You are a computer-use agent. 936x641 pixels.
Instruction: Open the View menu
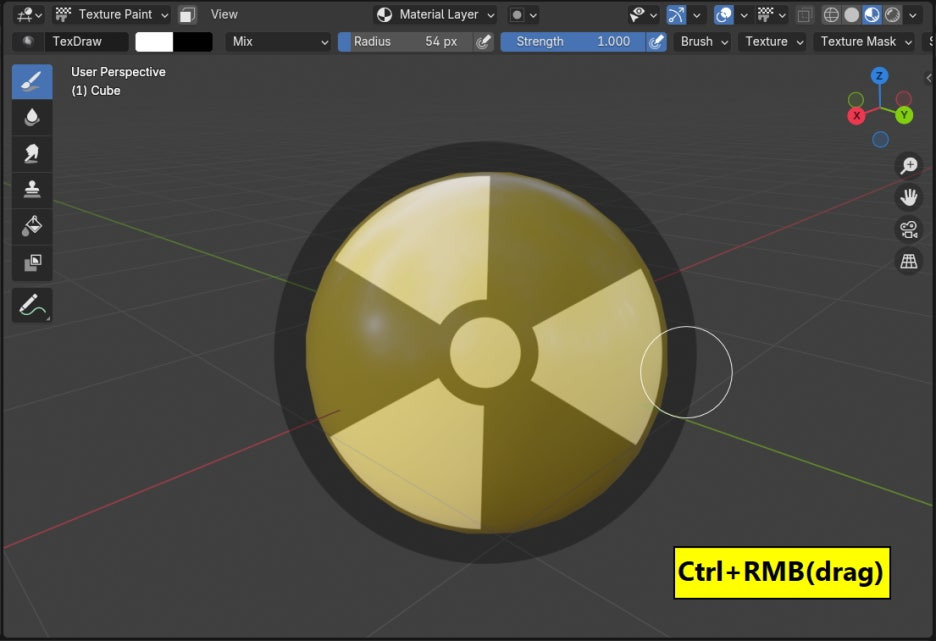[224, 14]
